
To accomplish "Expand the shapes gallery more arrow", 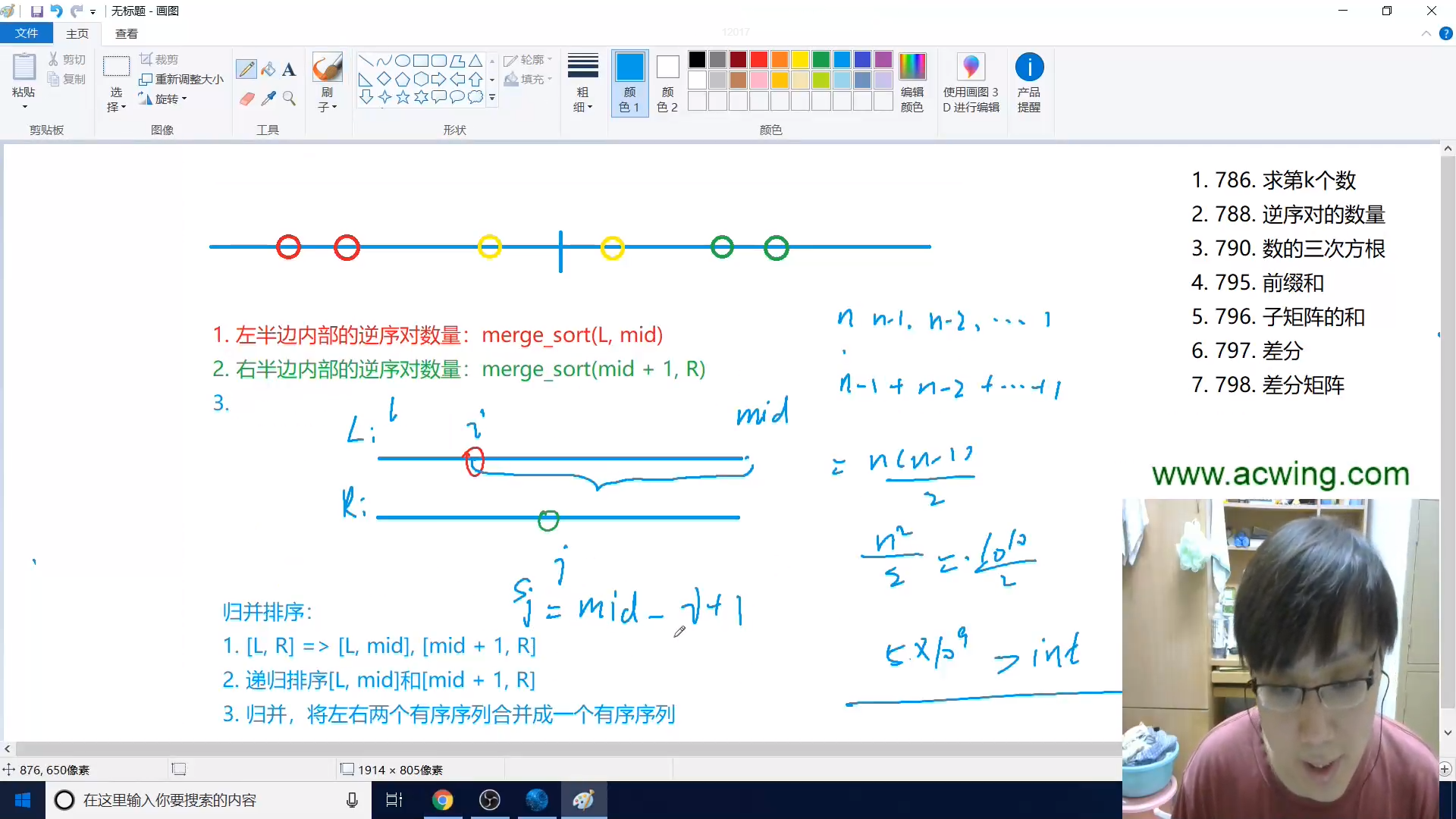I will click(x=492, y=98).
